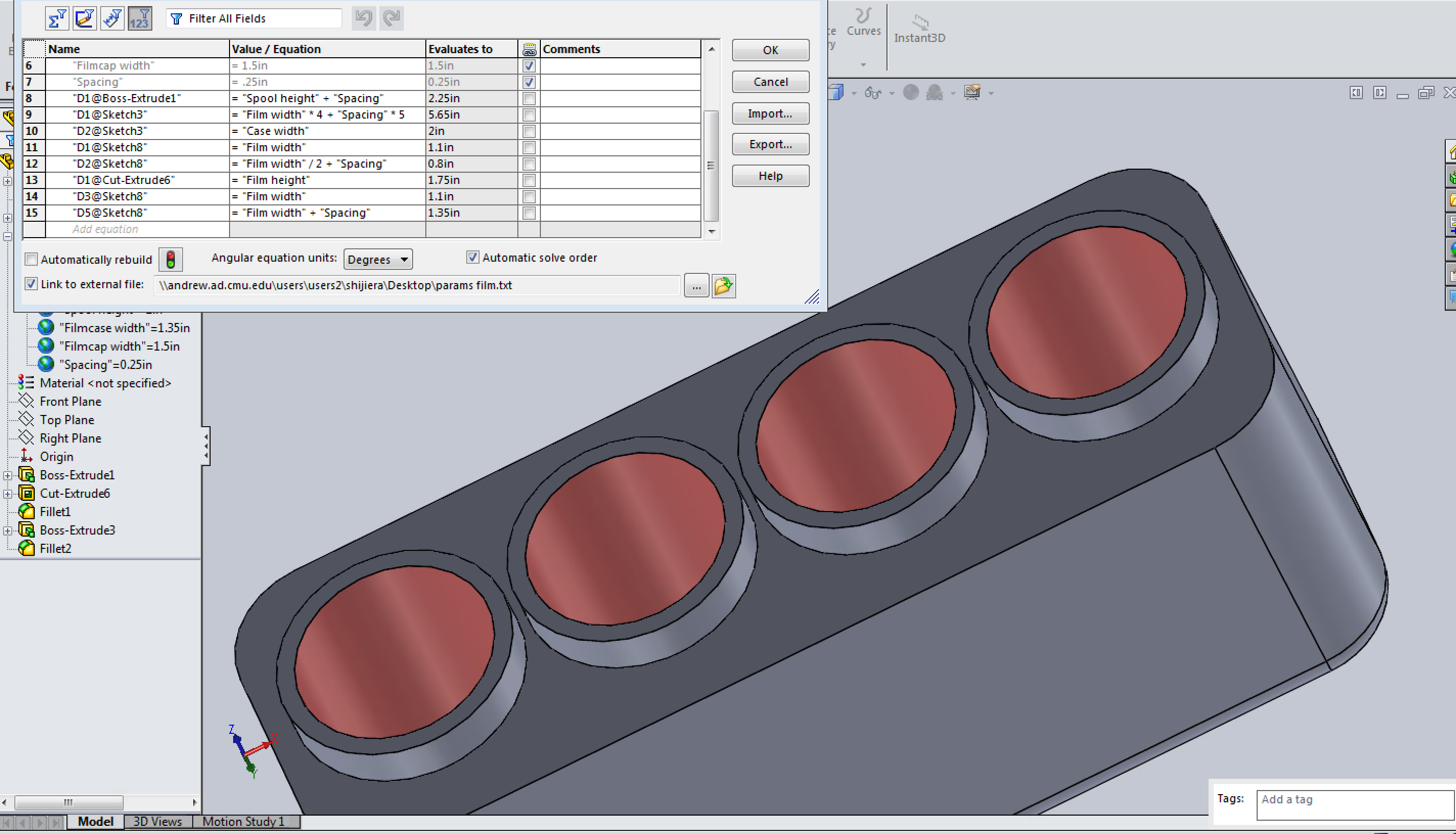Open the Motion Study 1 tab
1456x834 pixels.
pyautogui.click(x=243, y=821)
